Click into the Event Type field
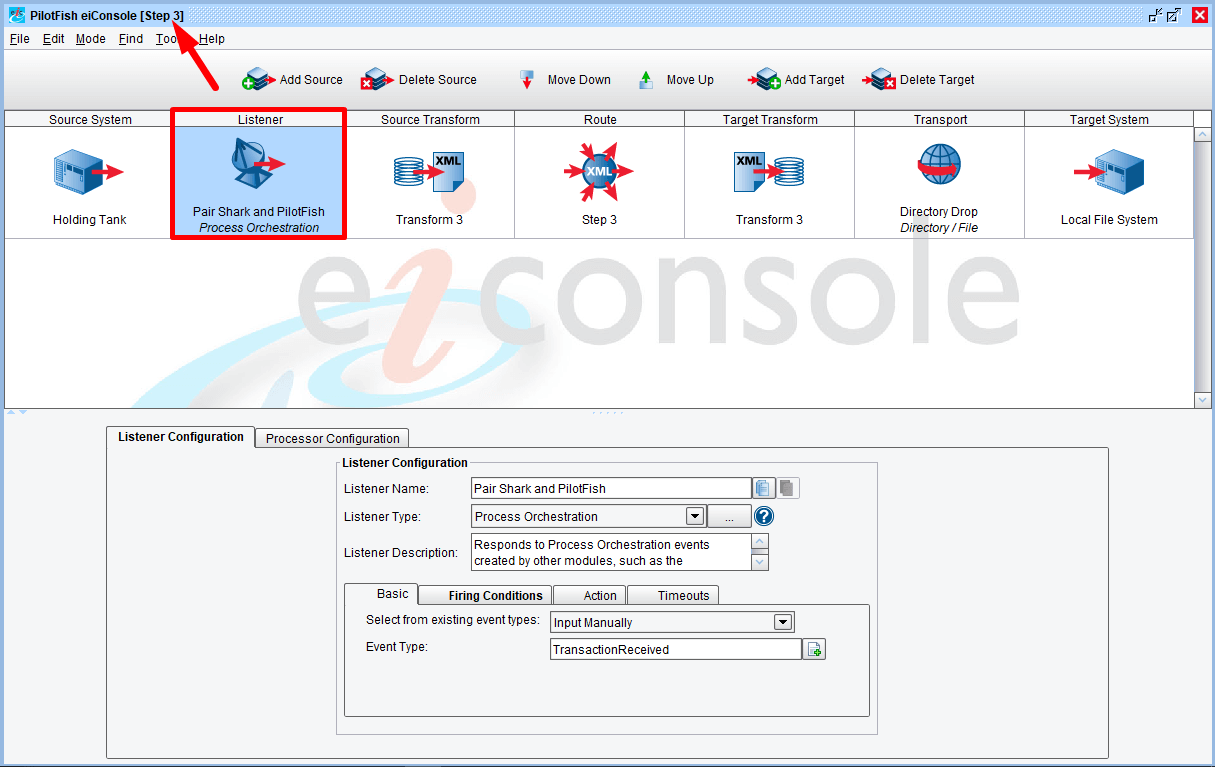The width and height of the screenshot is (1215, 767). tap(676, 650)
